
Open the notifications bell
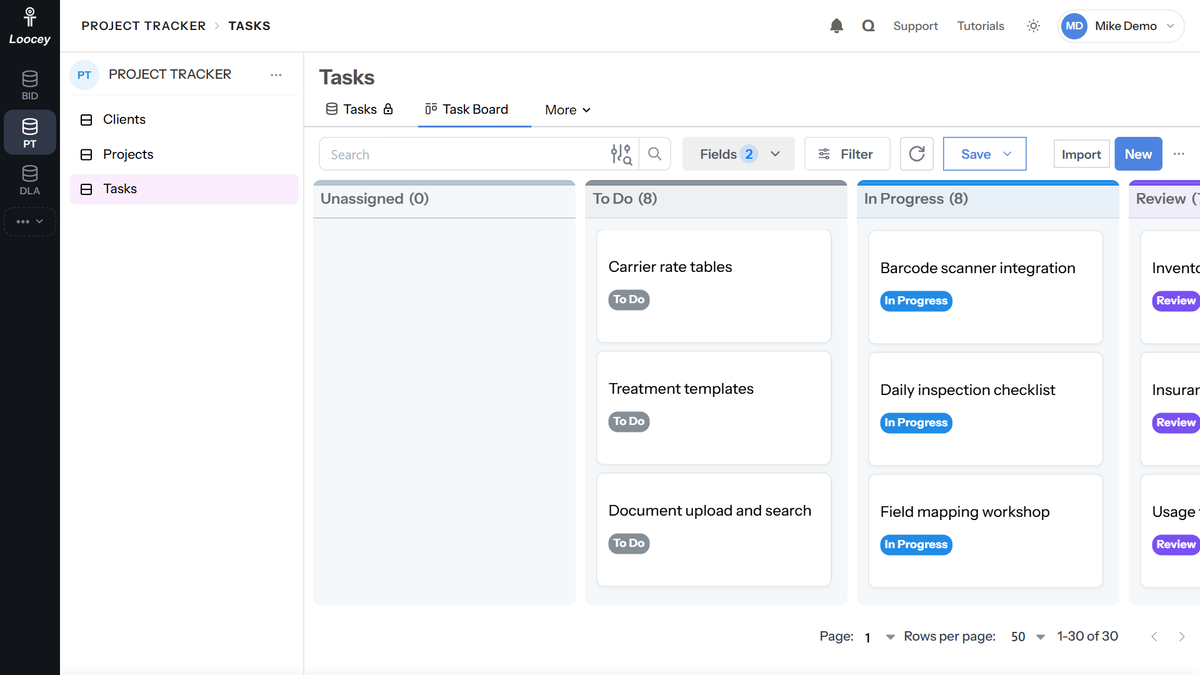click(x=837, y=26)
